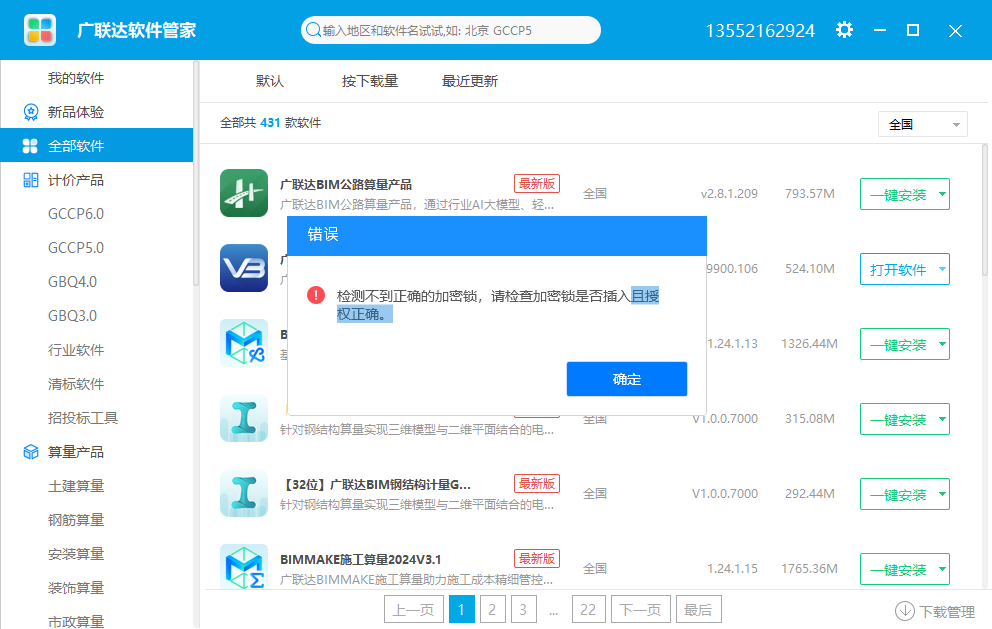Maximize the window with the square icon
992x629 pixels.
912,30
